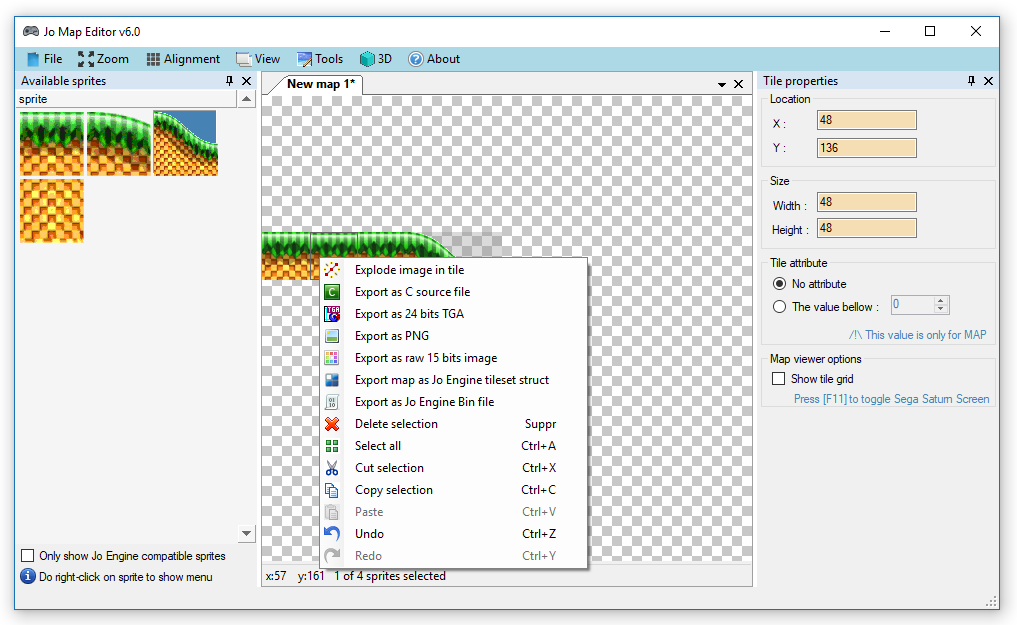This screenshot has height=625, width=1017.
Task: Close the New map 1 tab
Action: point(738,84)
